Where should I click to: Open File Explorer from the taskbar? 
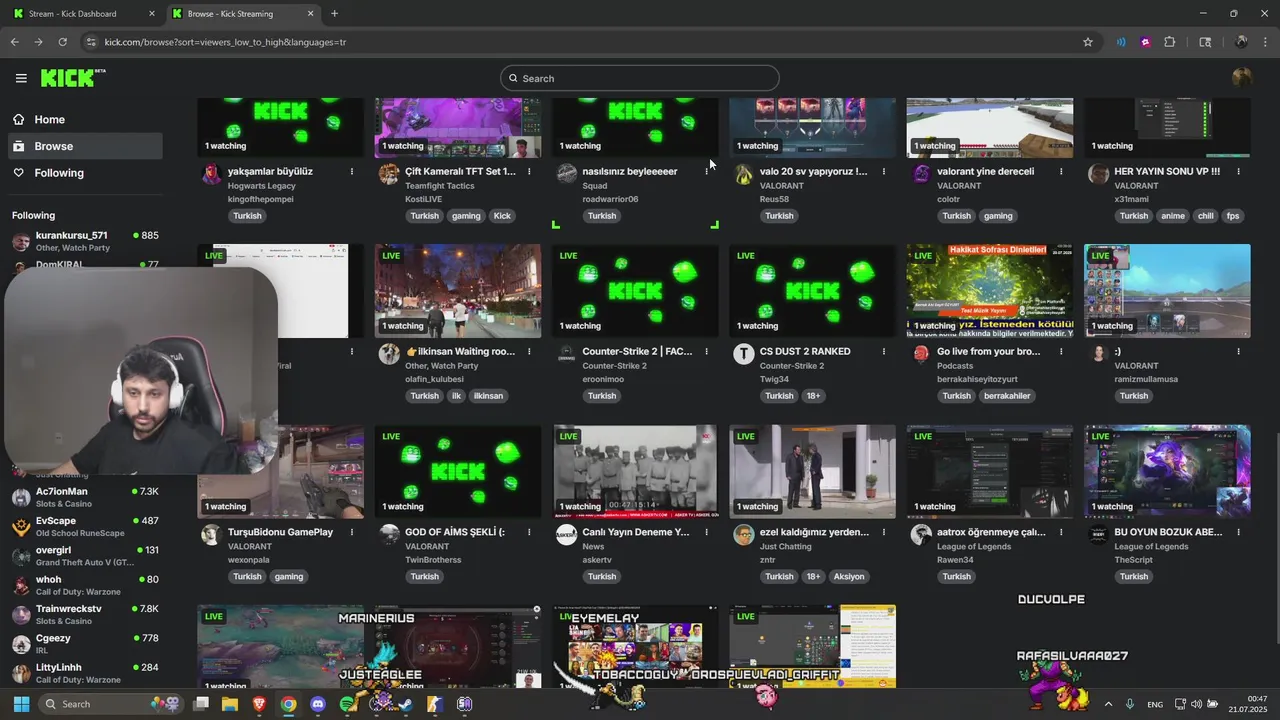pos(230,704)
